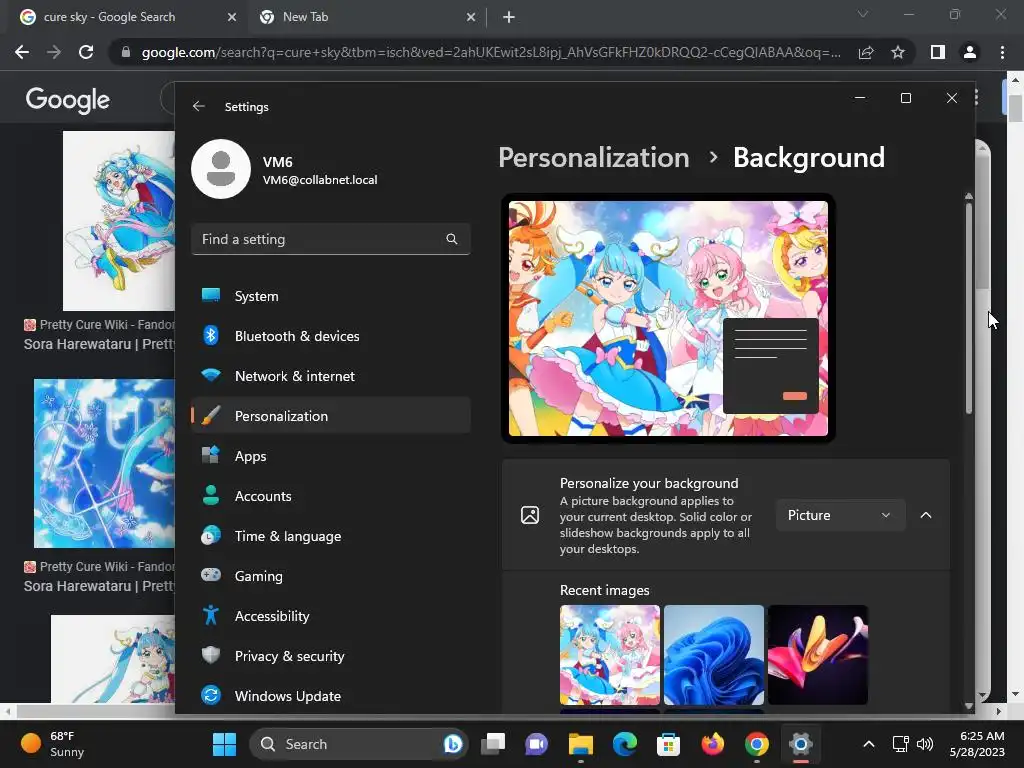Open Chrome's three-dot menu
Image resolution: width=1024 pixels, height=768 pixels.
[x=1002, y=52]
